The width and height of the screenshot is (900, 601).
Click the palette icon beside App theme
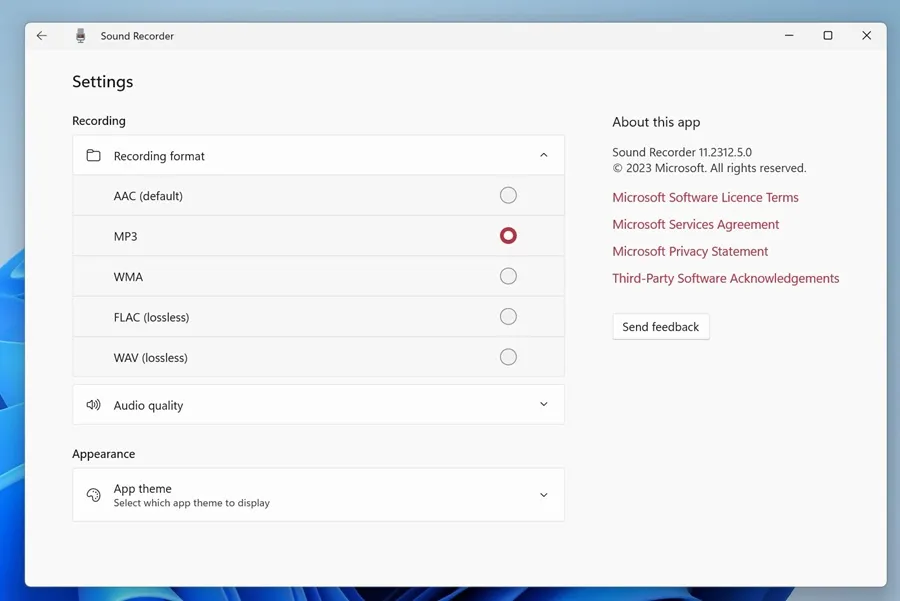(93, 495)
